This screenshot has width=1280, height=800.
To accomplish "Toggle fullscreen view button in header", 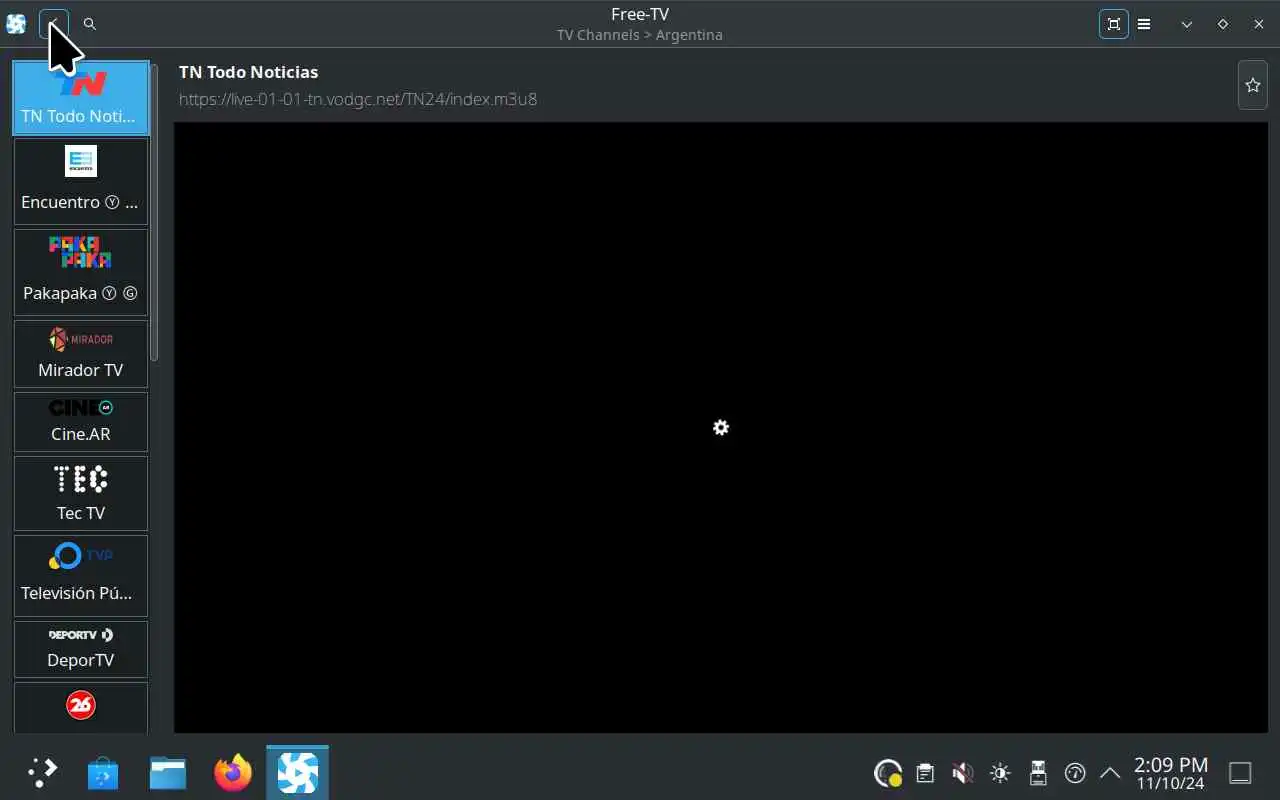I will (1114, 24).
